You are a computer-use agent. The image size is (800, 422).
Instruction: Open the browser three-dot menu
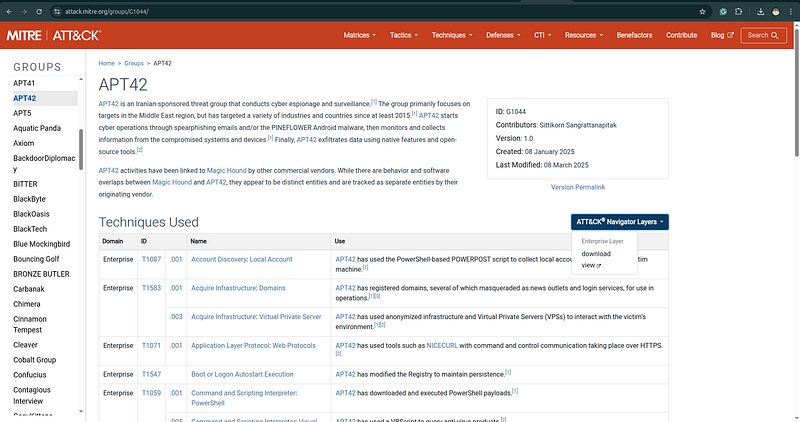pyautogui.click(x=790, y=11)
